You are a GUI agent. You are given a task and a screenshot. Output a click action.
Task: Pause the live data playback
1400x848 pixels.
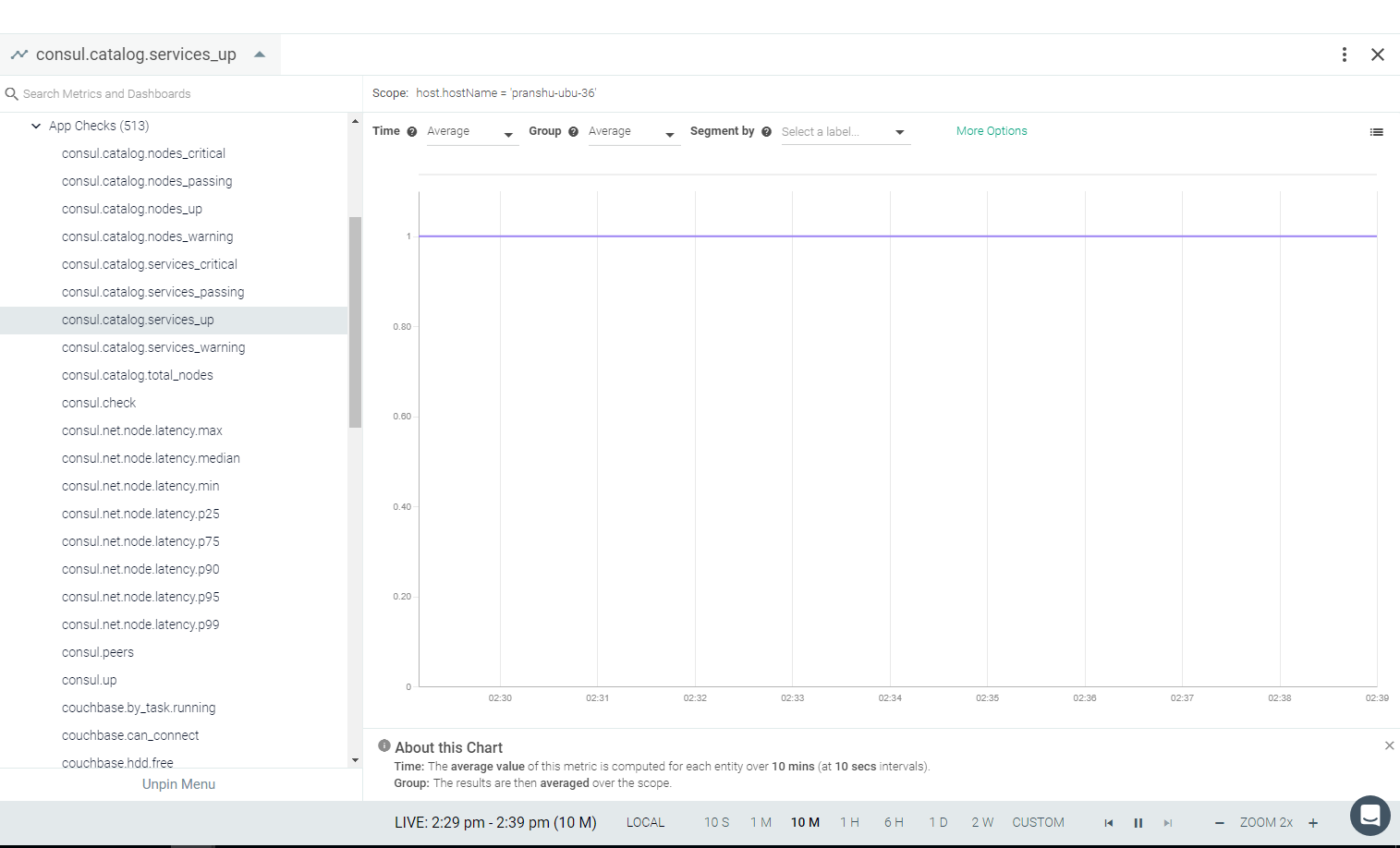tap(1138, 823)
